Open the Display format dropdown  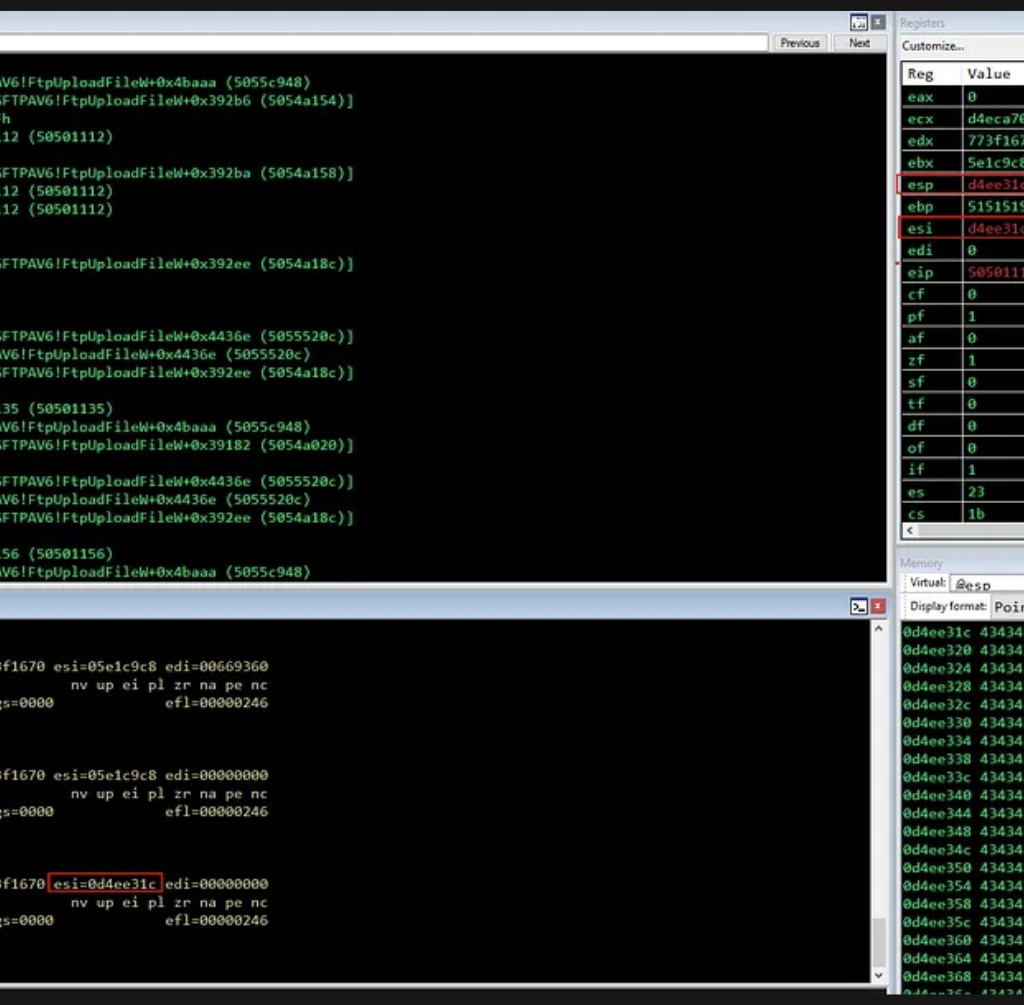coord(1007,607)
